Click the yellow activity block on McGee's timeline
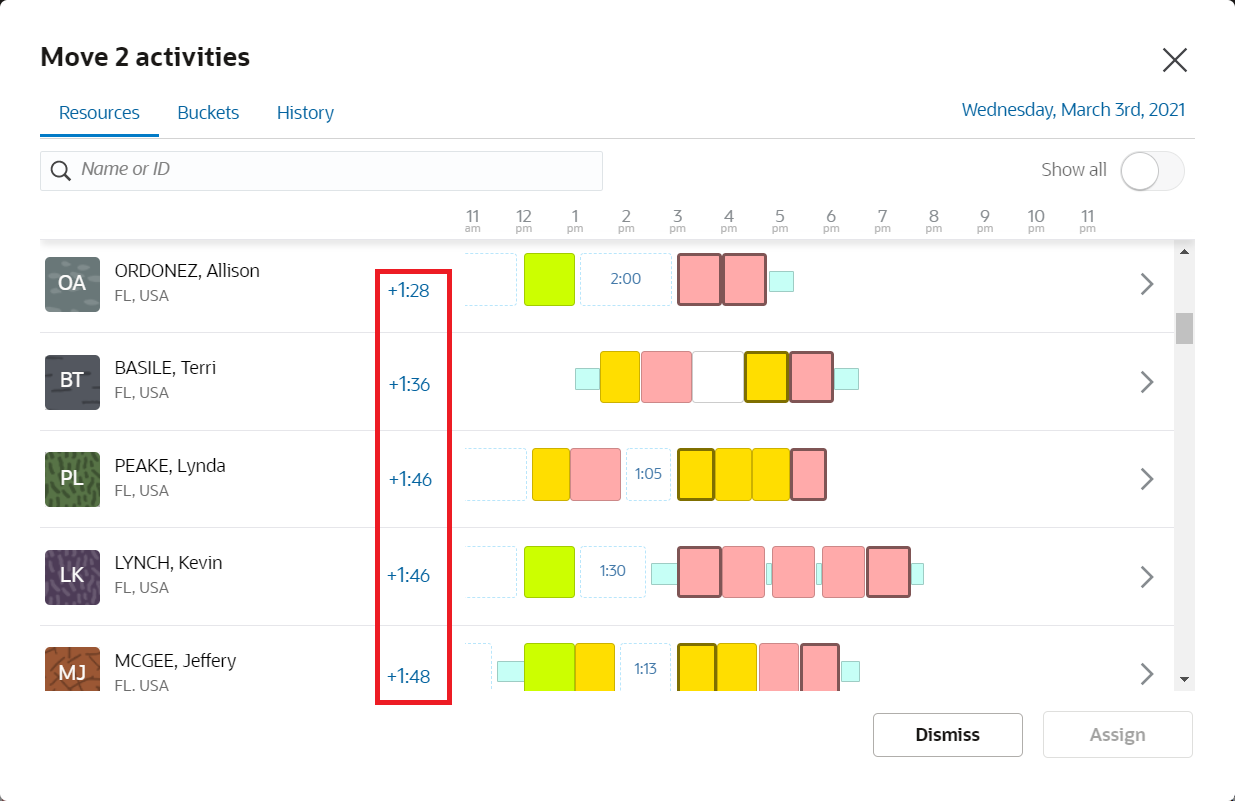This screenshot has height=801, width=1235. (x=594, y=667)
